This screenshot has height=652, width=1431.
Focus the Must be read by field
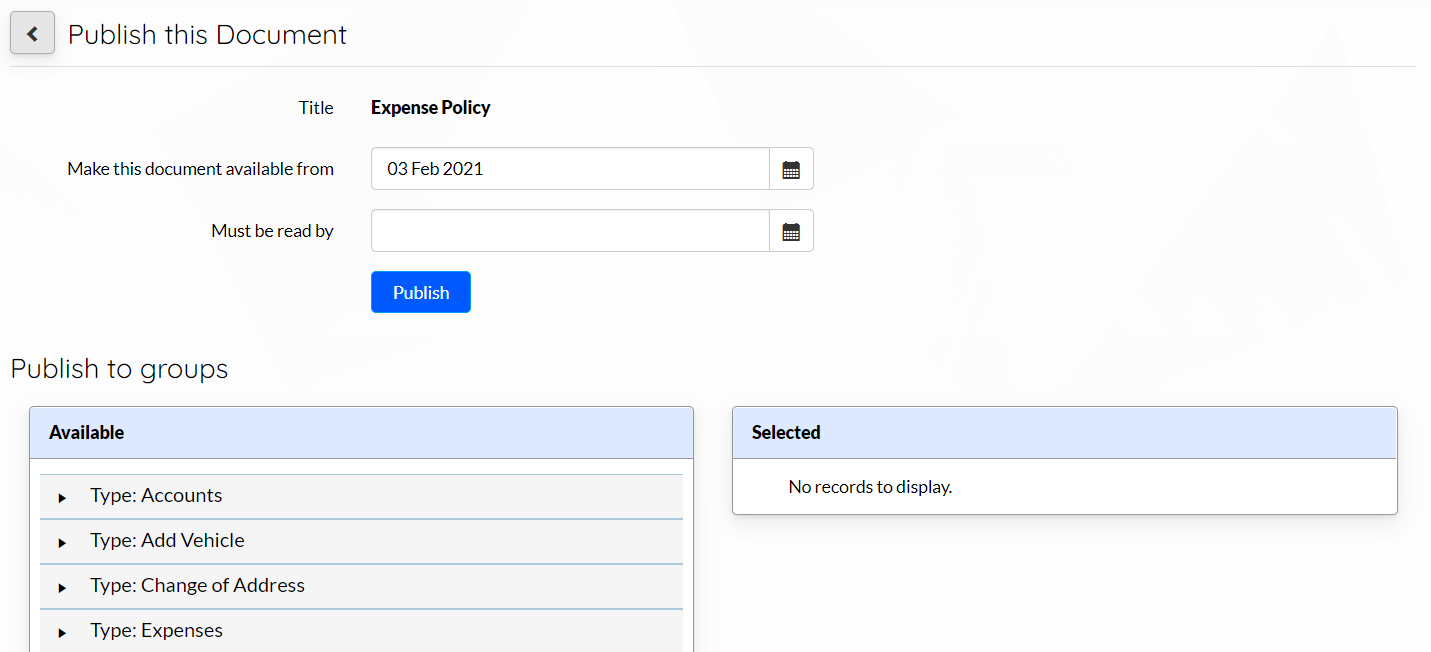pyautogui.click(x=570, y=231)
